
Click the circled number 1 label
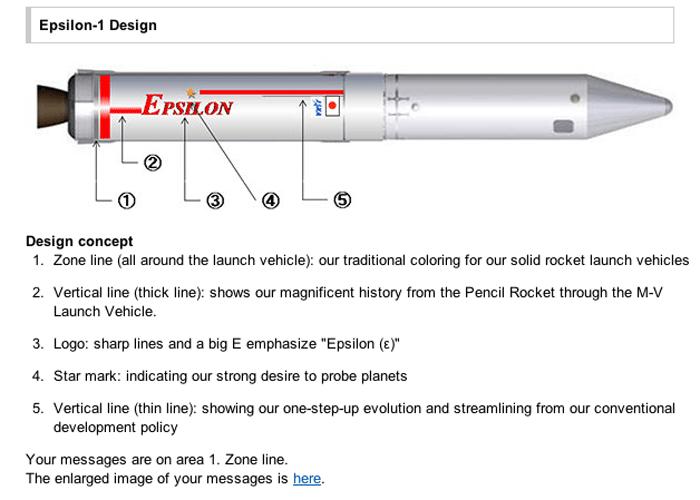pos(126,200)
